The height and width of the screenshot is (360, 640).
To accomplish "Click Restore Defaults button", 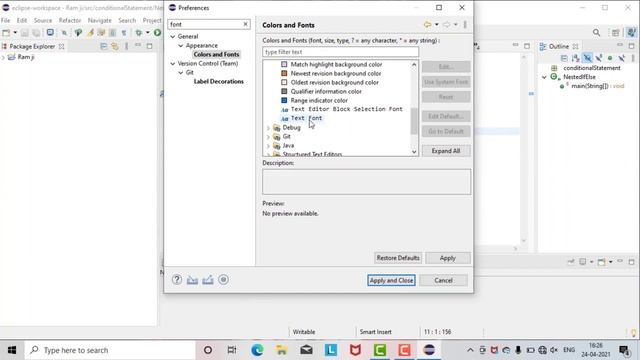I will [398, 258].
